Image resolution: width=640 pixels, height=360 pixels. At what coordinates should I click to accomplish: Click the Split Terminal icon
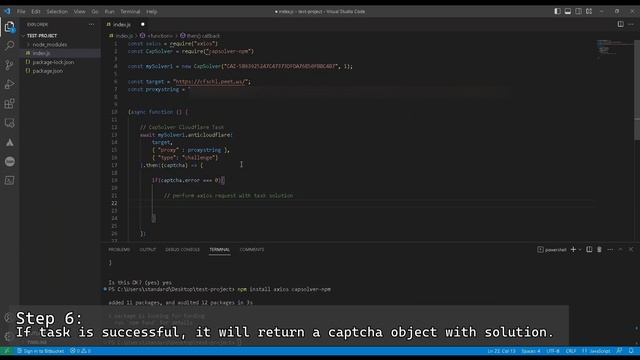589,249
